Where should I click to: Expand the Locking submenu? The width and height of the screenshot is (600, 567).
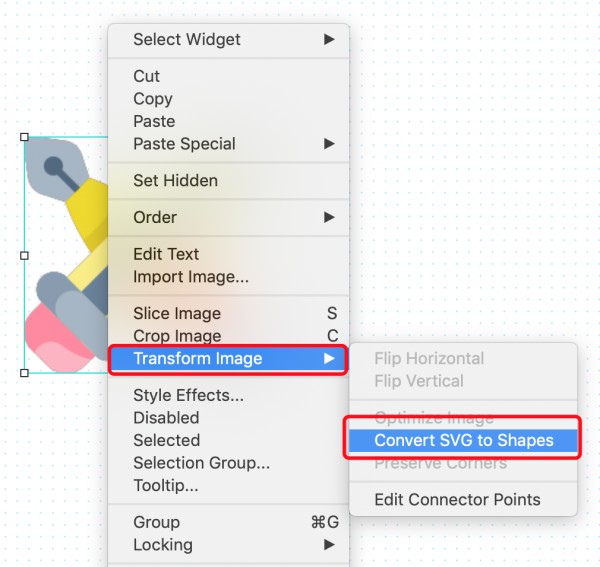point(228,545)
